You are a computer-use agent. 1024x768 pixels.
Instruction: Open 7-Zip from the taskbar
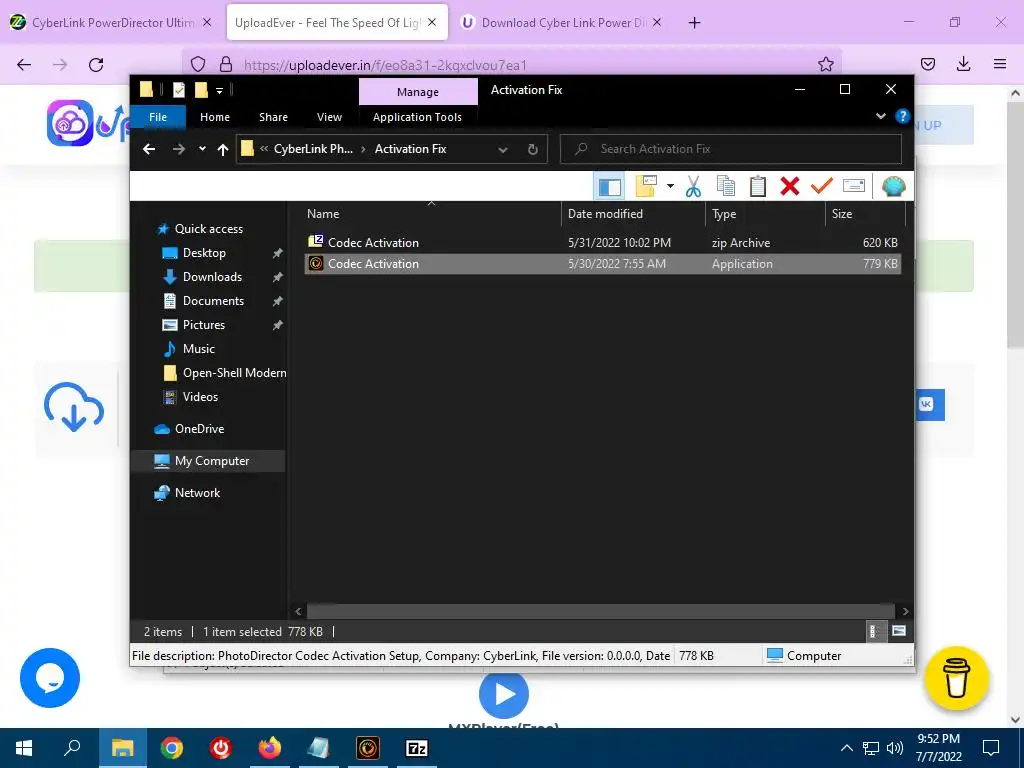click(x=417, y=748)
